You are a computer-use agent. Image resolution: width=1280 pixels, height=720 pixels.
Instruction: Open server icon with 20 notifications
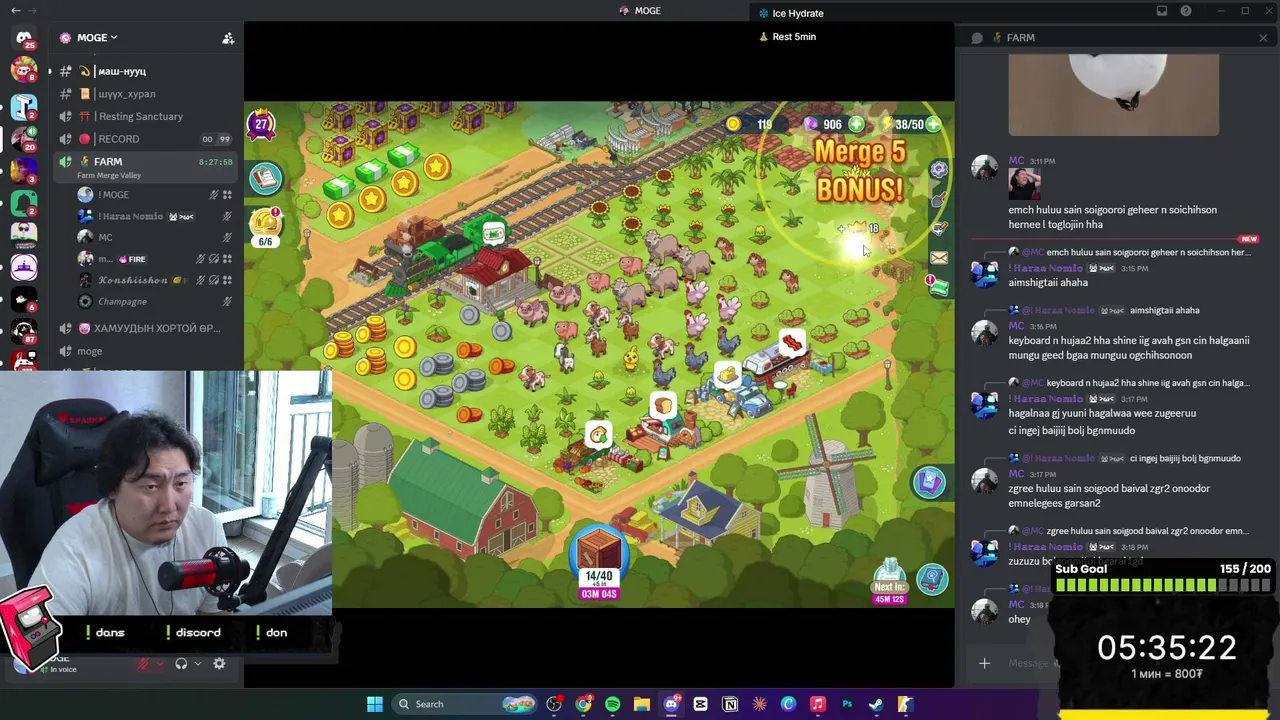click(24, 137)
